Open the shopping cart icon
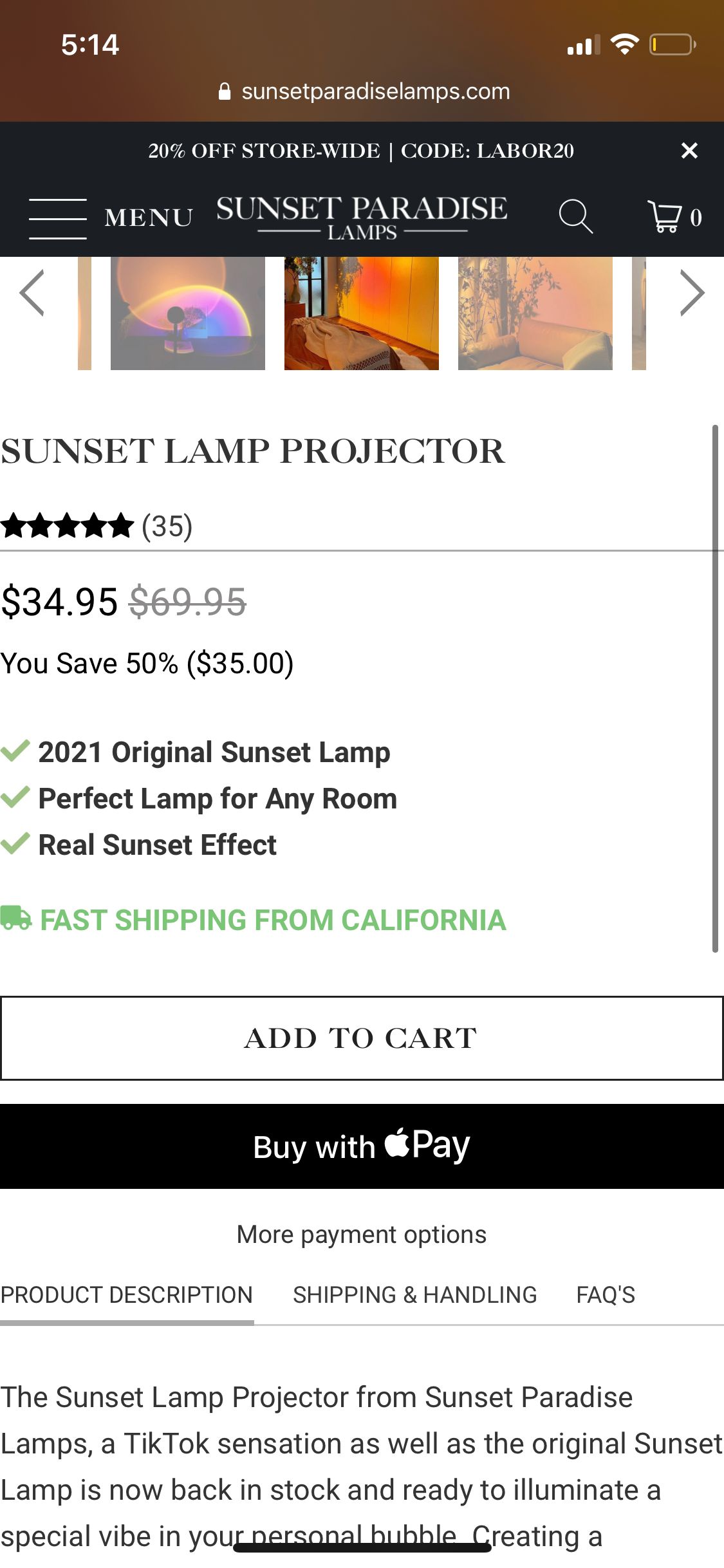 coord(665,217)
